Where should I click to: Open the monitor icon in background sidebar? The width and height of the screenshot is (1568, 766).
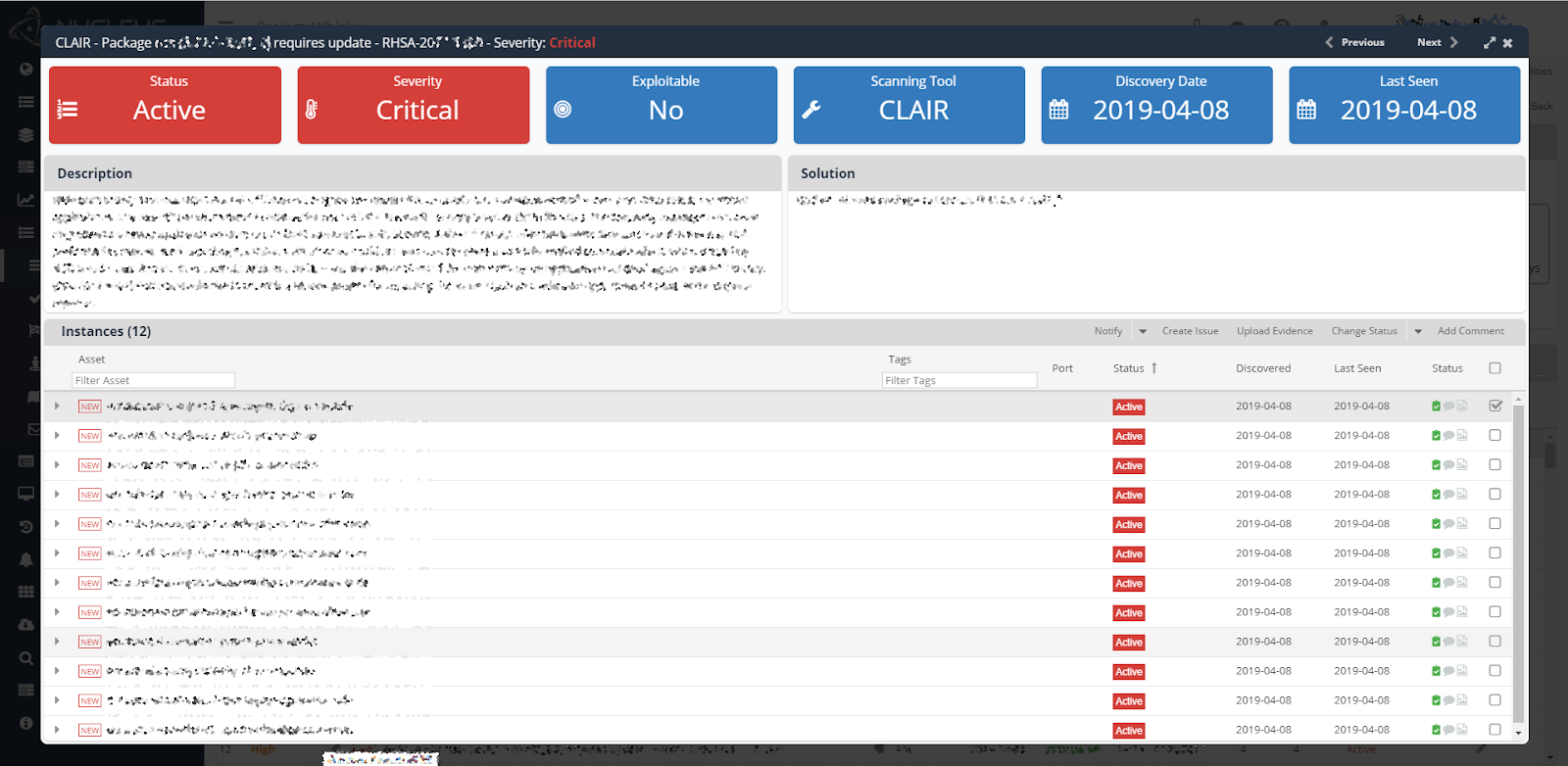click(26, 494)
